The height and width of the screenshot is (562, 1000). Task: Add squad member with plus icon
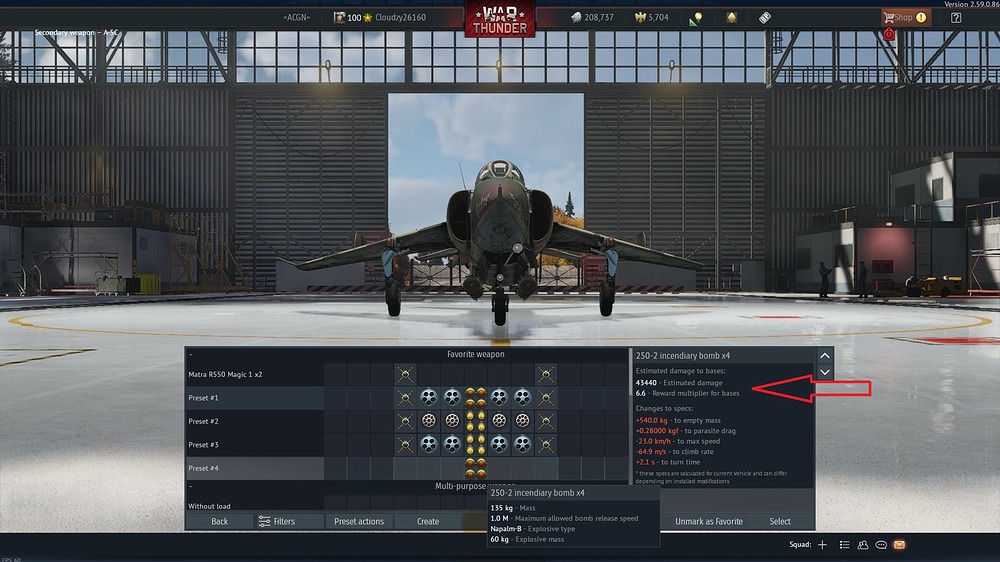tap(822, 545)
